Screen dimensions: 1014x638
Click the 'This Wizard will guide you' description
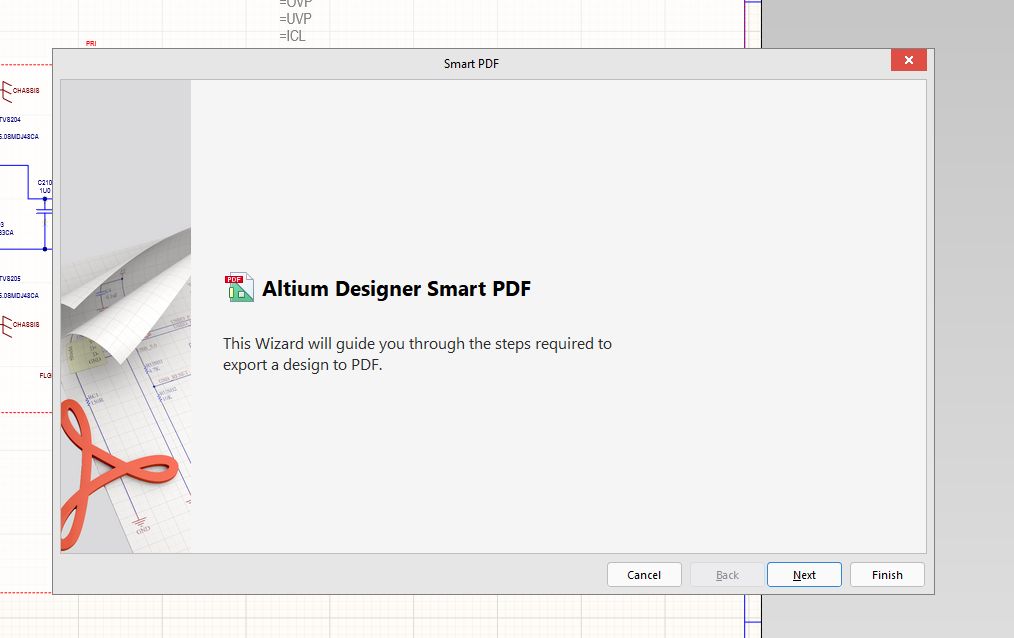click(x=417, y=354)
